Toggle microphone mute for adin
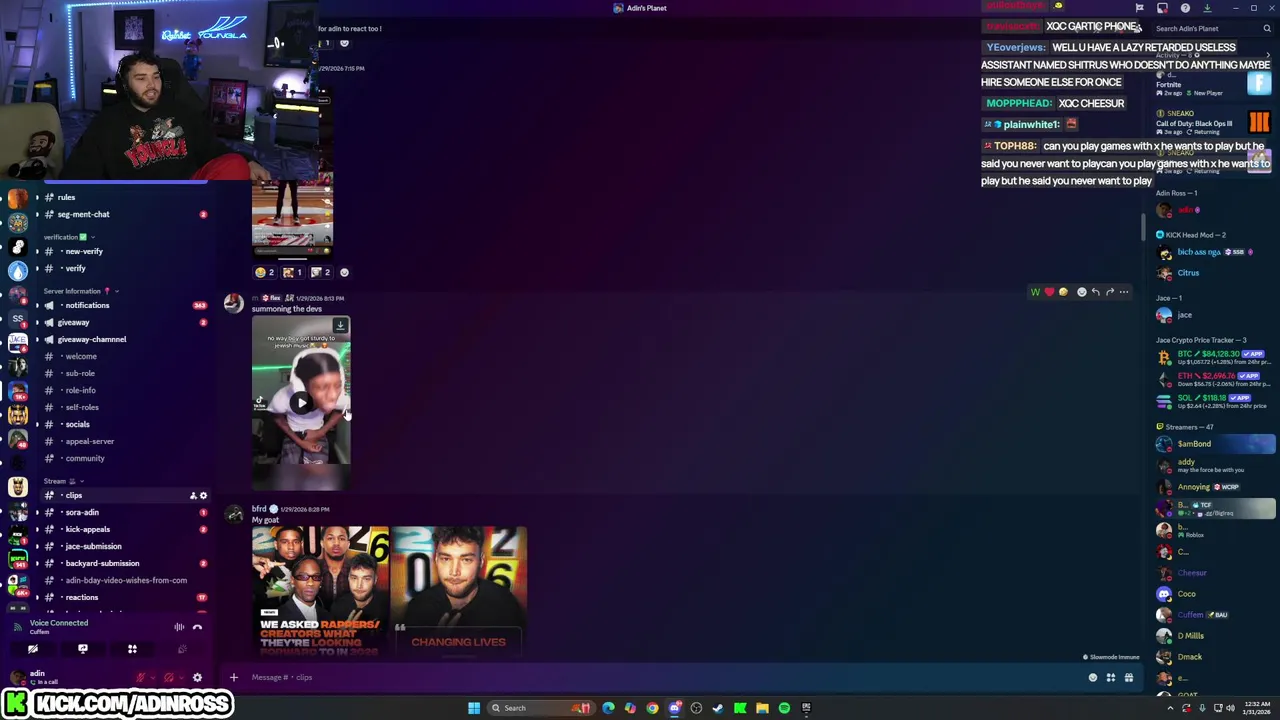The width and height of the screenshot is (1280, 720). (141, 677)
